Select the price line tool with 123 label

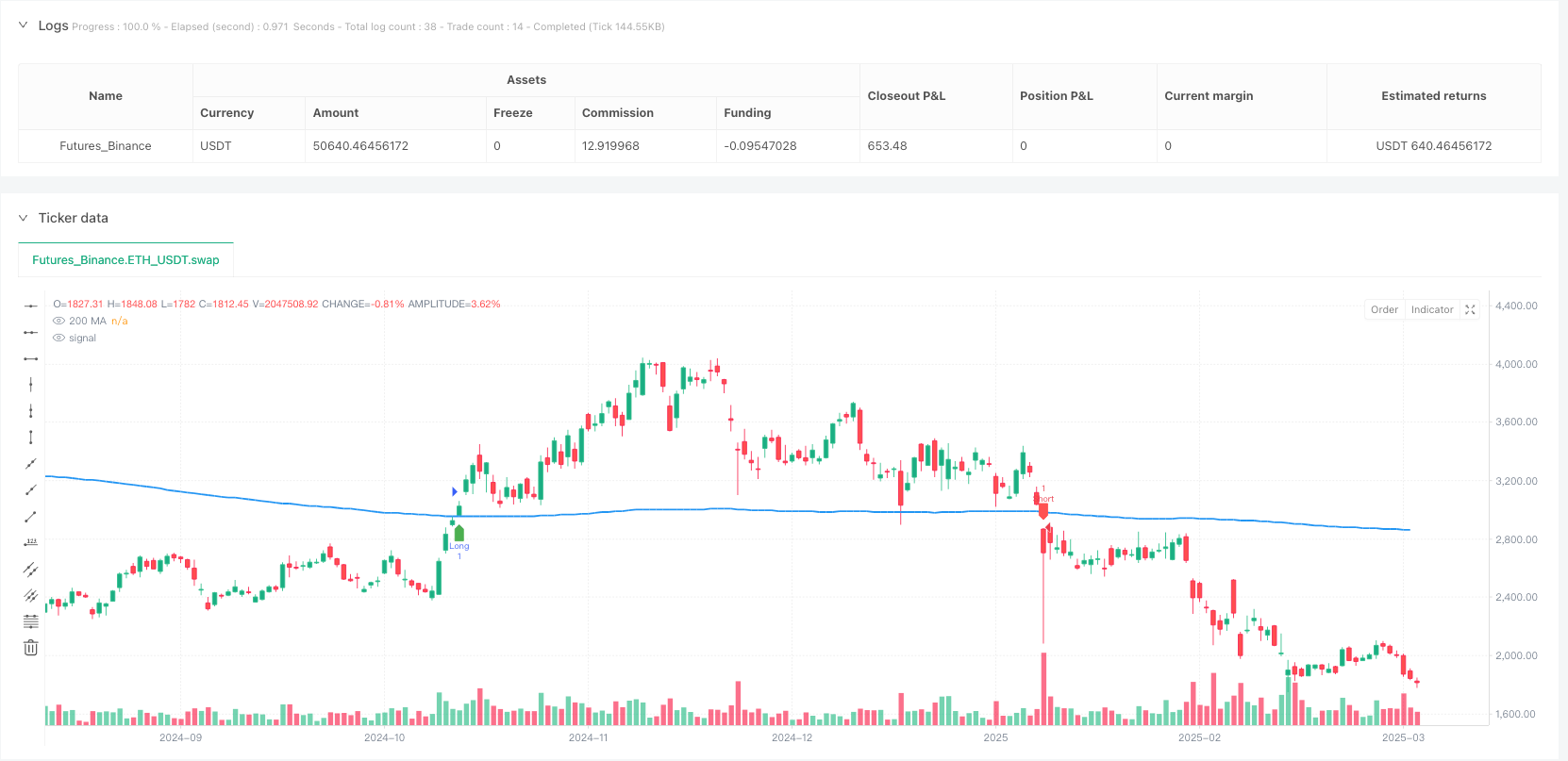[x=31, y=542]
